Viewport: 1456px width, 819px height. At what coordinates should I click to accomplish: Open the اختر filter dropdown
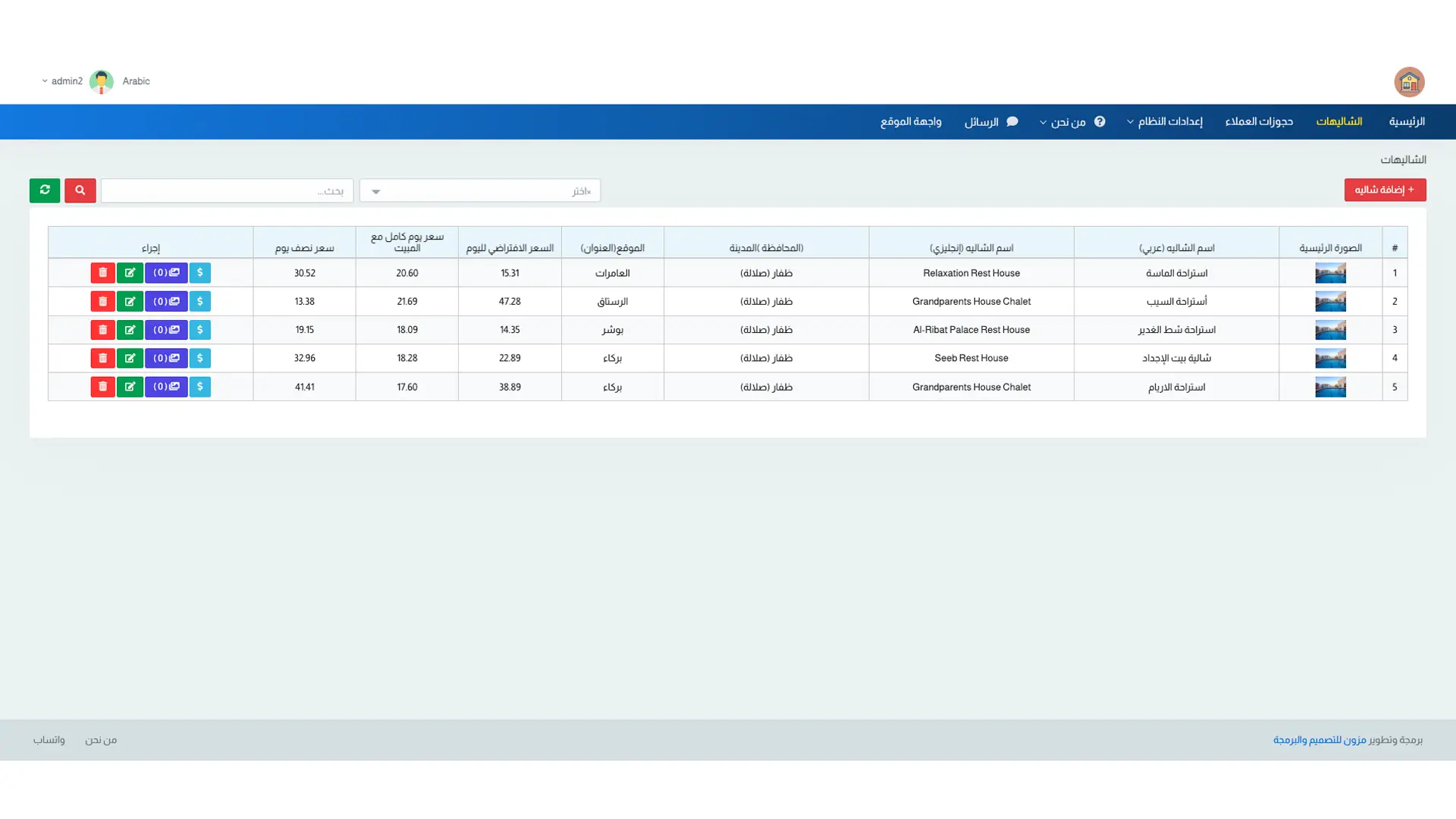tap(479, 190)
